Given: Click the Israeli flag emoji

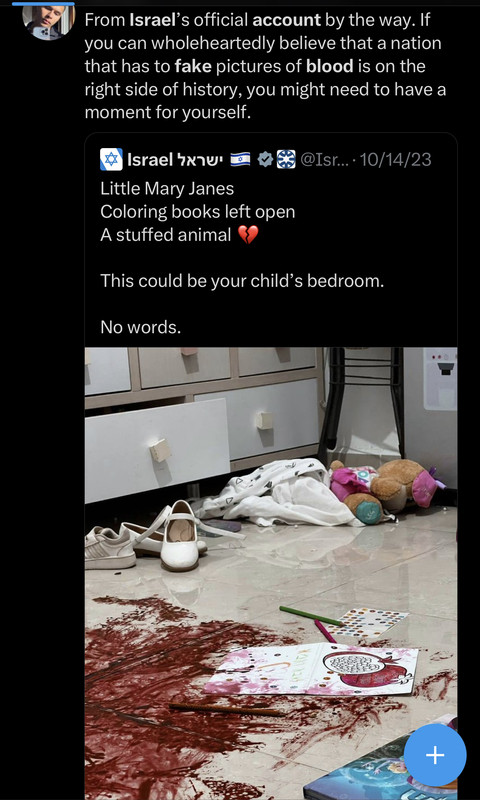Looking at the screenshot, I should tap(240, 160).
